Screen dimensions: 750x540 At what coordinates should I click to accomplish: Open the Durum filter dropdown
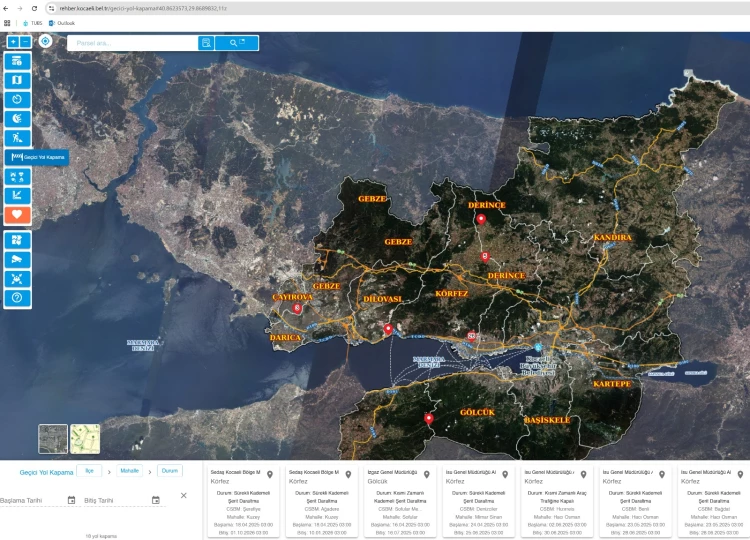point(170,470)
